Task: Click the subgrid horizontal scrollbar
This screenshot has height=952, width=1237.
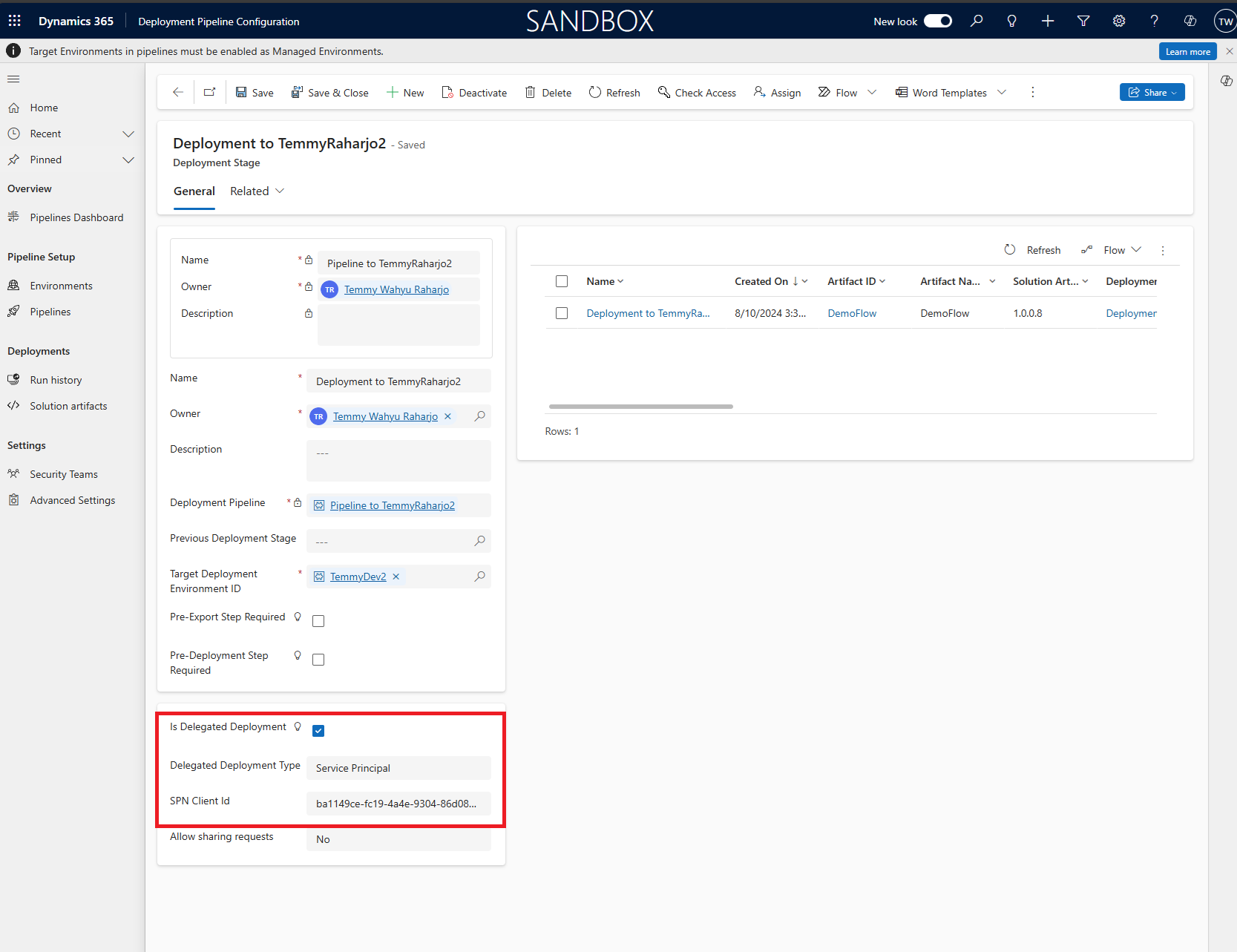Action: pyautogui.click(x=641, y=407)
